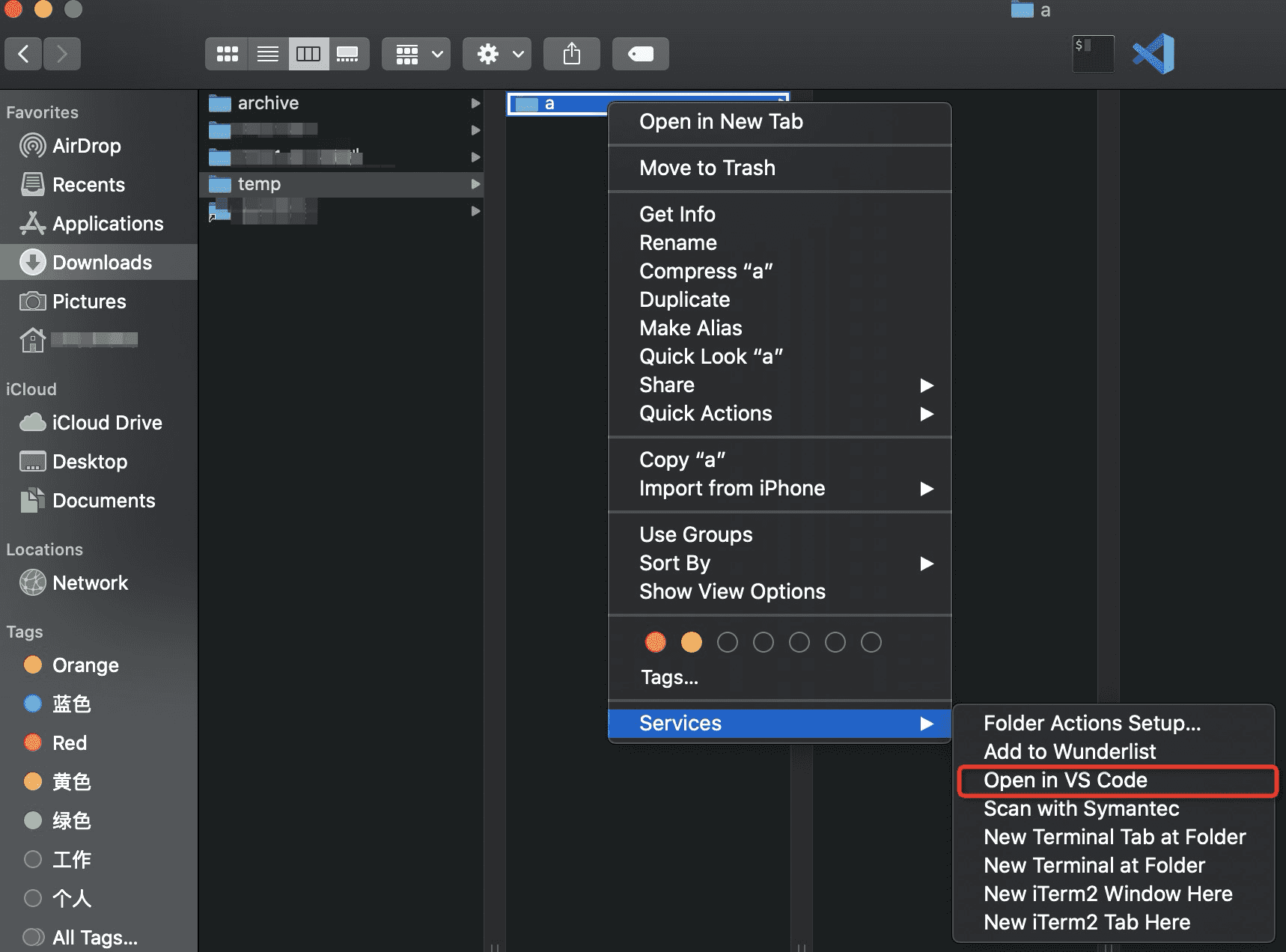Open the Services submenu
Image resolution: width=1286 pixels, height=952 pixels.
pos(780,723)
